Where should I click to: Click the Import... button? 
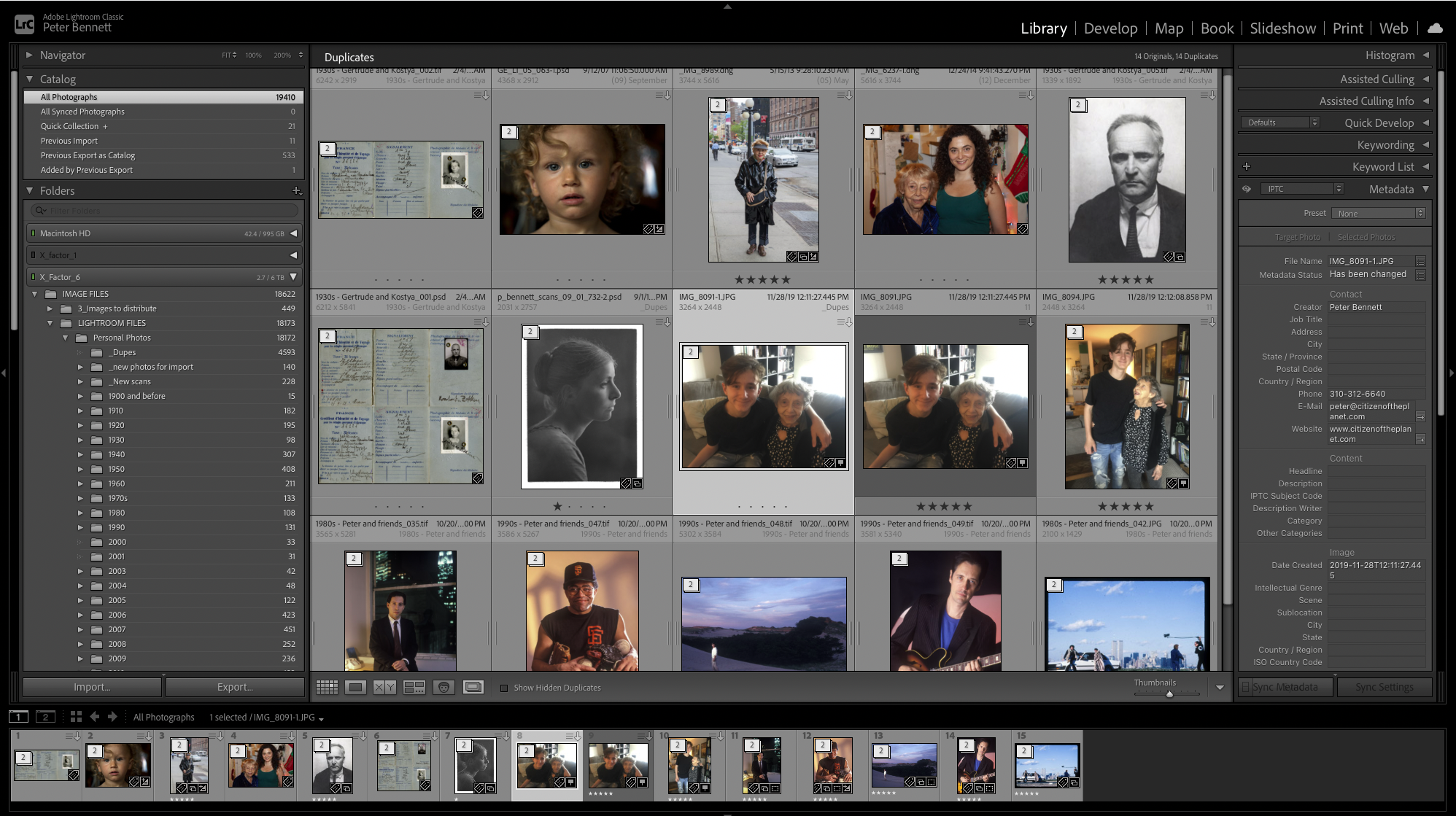click(x=92, y=687)
